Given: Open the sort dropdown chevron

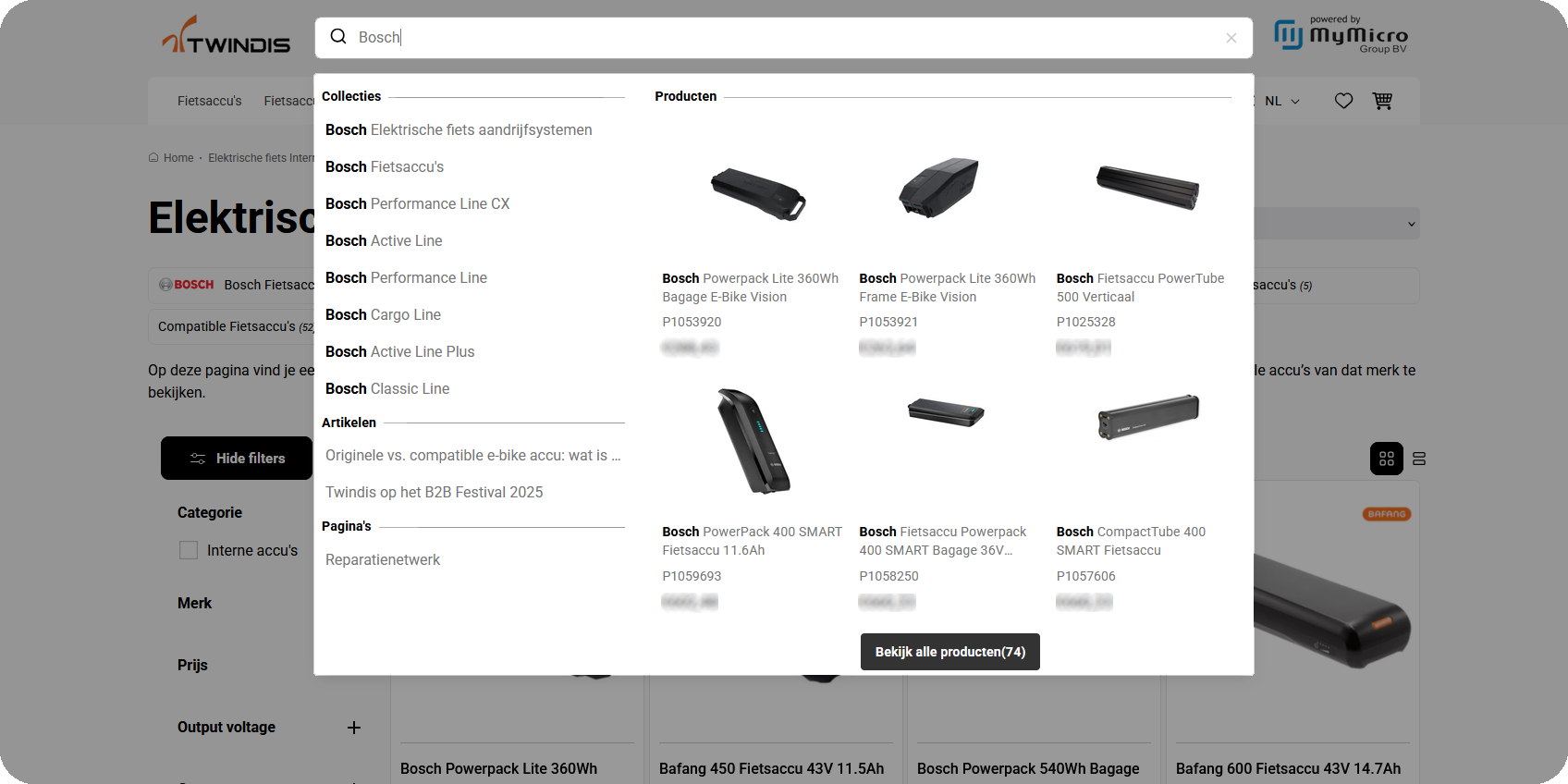Looking at the screenshot, I should (1412, 224).
